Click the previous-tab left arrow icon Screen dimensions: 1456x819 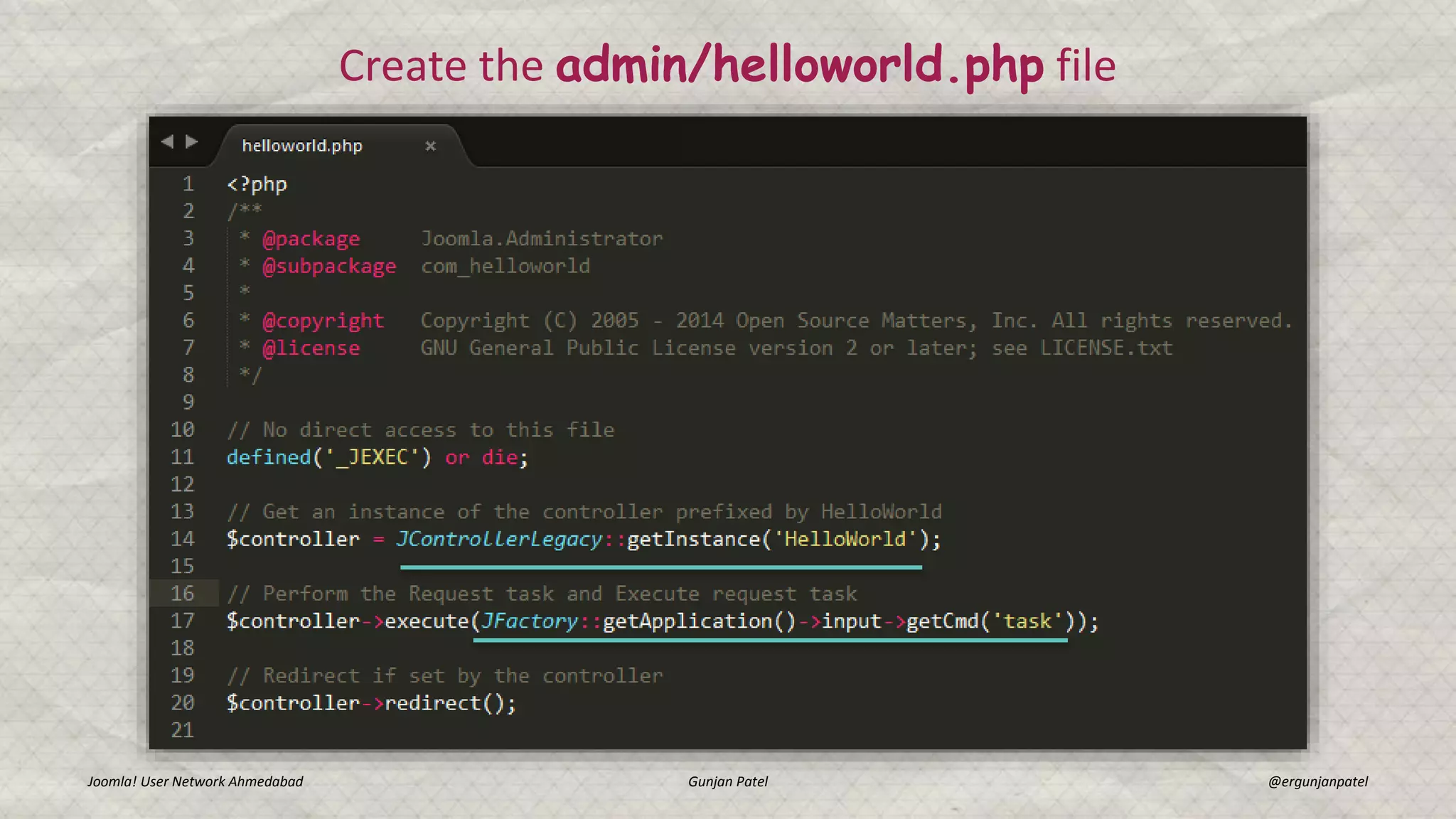pyautogui.click(x=168, y=141)
